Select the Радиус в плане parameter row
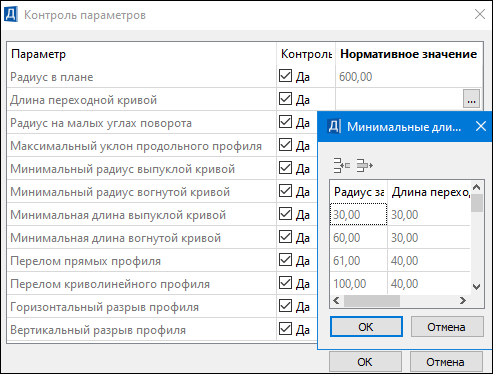This screenshot has height=374, width=493. pyautogui.click(x=142, y=77)
